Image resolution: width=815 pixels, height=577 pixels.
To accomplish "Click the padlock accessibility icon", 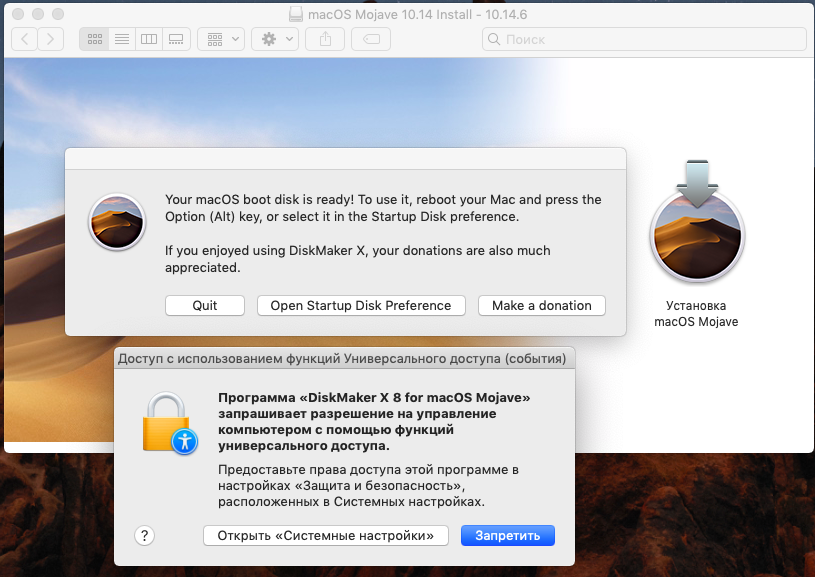I will coord(170,423).
